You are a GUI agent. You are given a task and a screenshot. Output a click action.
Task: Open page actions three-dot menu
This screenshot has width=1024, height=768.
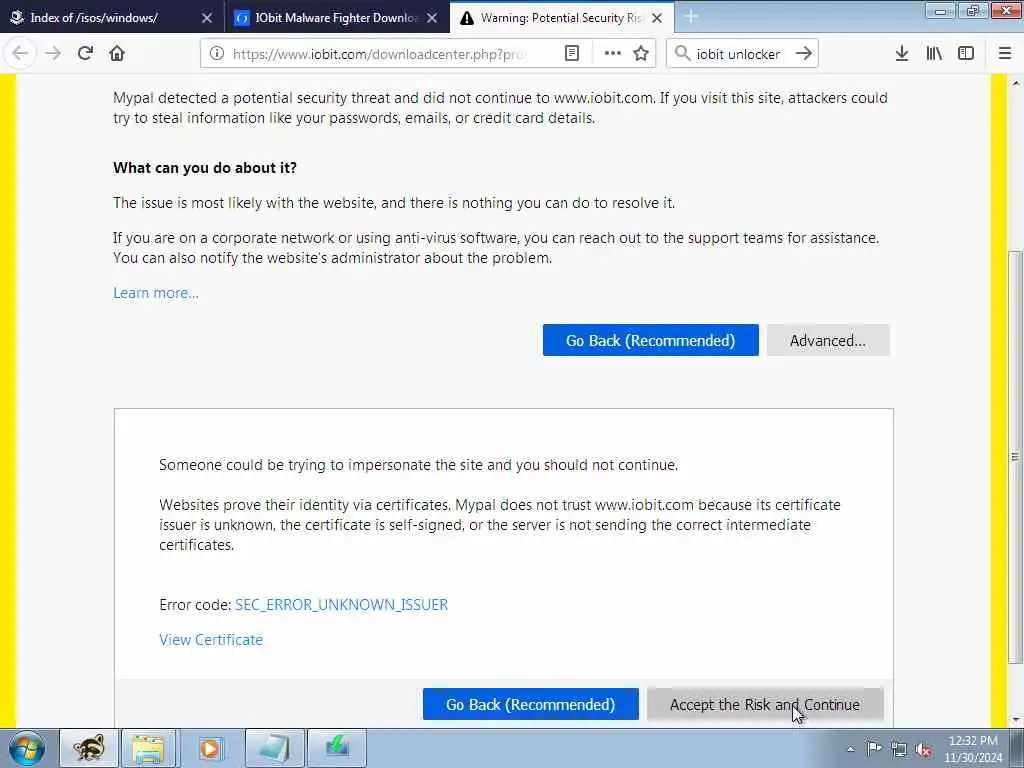tap(613, 54)
